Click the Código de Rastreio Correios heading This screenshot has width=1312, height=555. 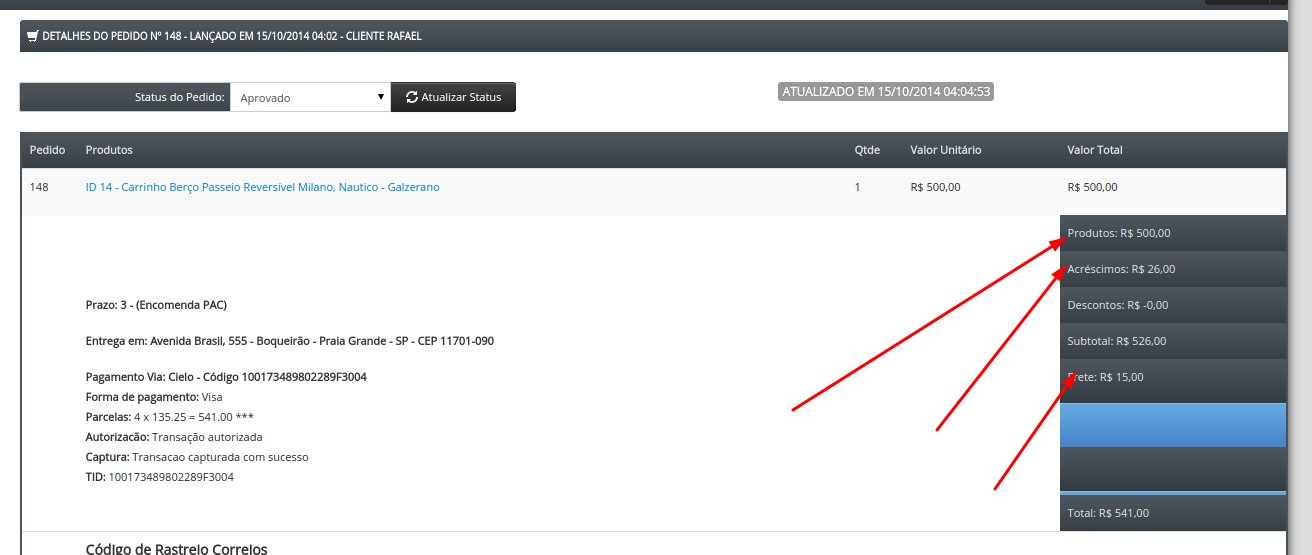[176, 549]
